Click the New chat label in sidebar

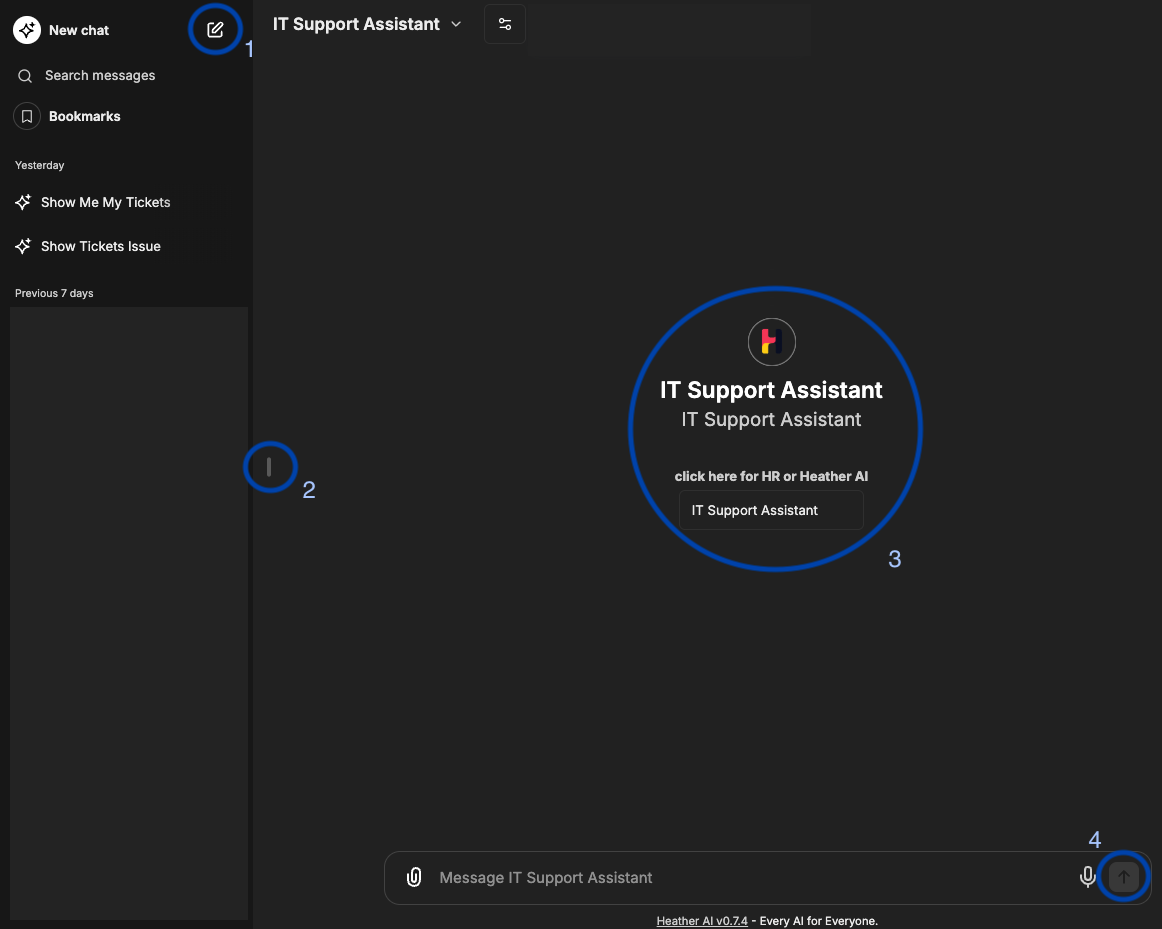pyautogui.click(x=79, y=30)
